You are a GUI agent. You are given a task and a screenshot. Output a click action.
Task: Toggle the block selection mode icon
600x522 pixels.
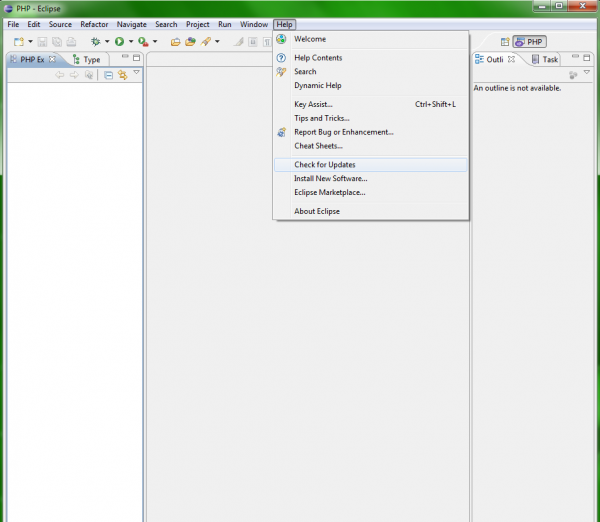[x=253, y=41]
